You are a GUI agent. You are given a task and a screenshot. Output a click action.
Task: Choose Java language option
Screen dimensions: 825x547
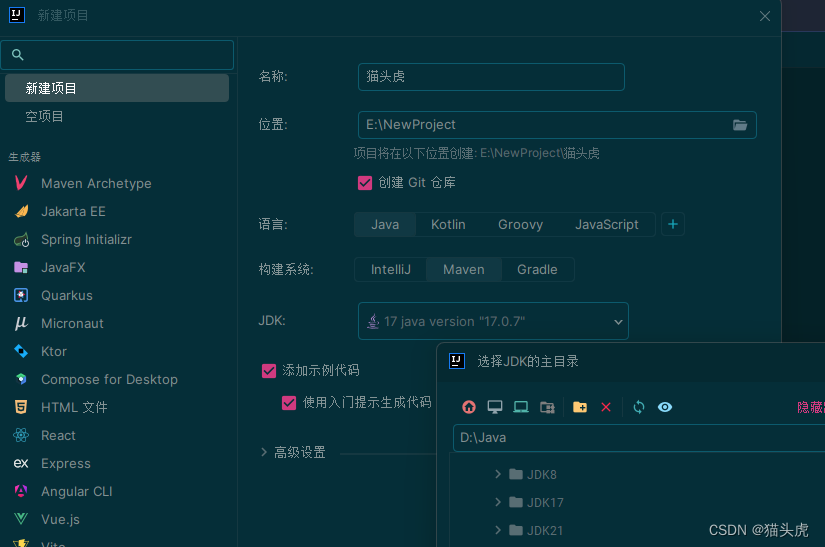coord(385,225)
